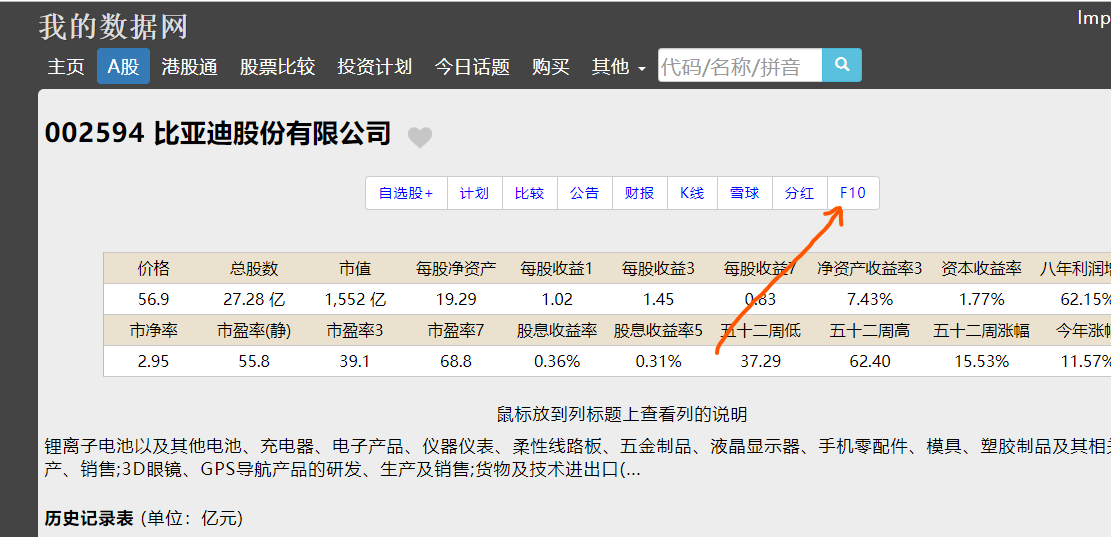Click the 每股收益3 column header
Viewport: 1111px width, 537px height.
click(658, 268)
